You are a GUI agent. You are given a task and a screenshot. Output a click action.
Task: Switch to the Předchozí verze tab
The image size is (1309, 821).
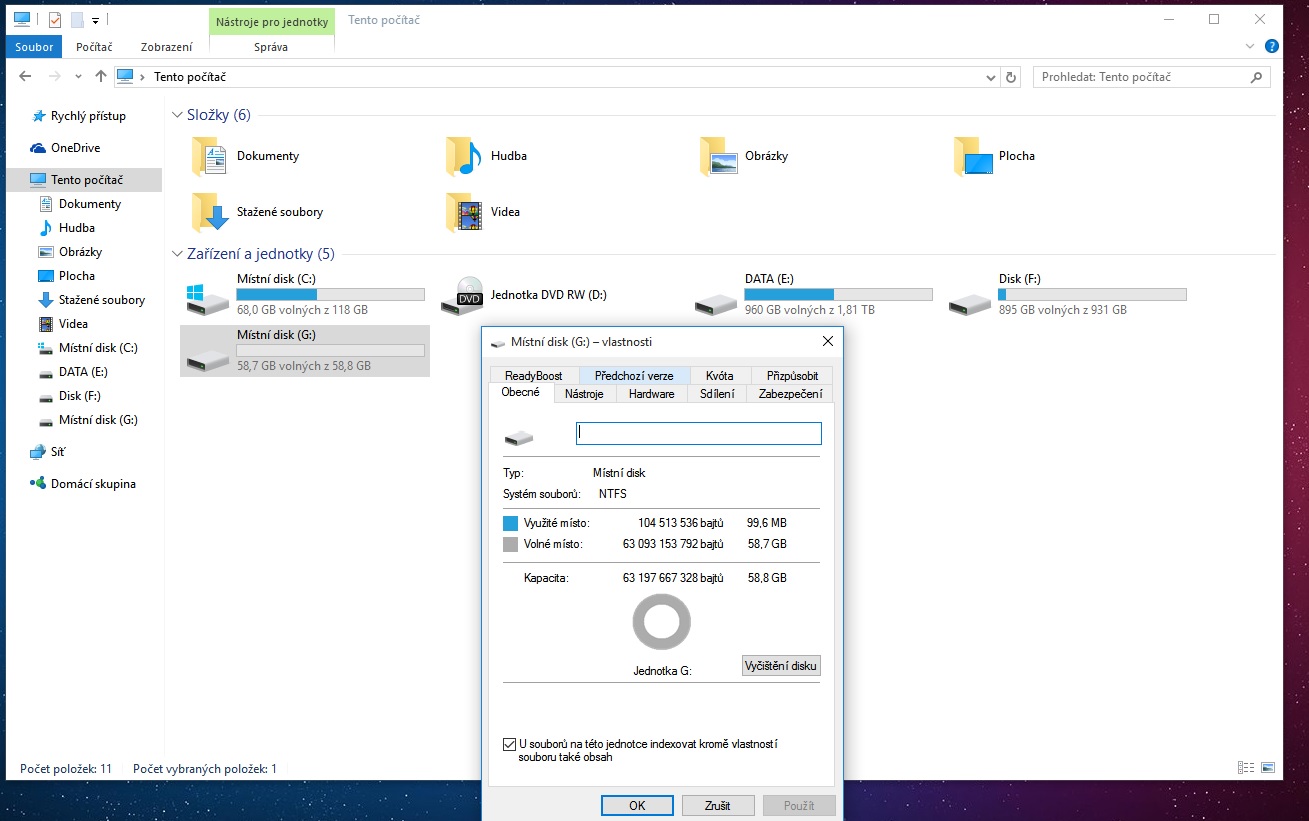pos(634,376)
